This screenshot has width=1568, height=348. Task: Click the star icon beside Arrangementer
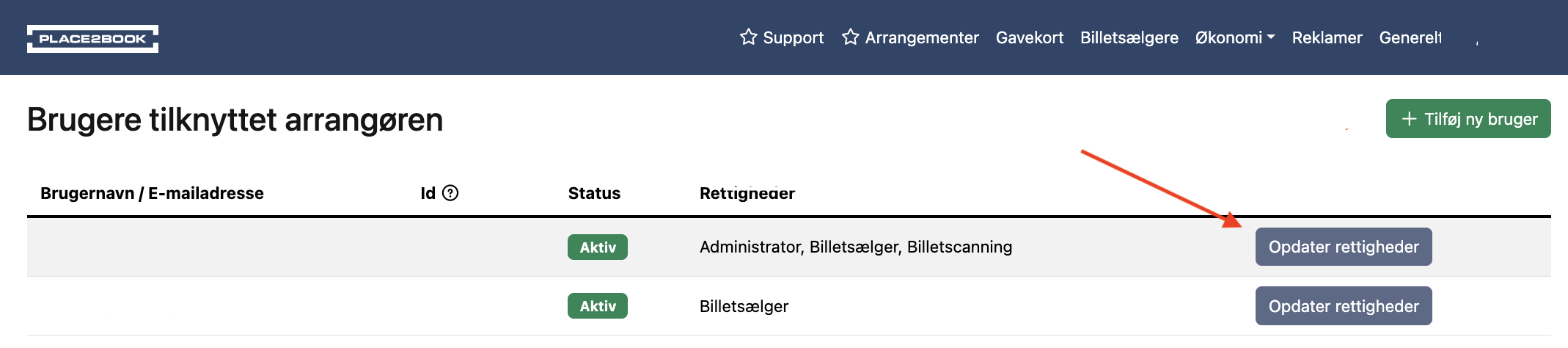pyautogui.click(x=850, y=37)
